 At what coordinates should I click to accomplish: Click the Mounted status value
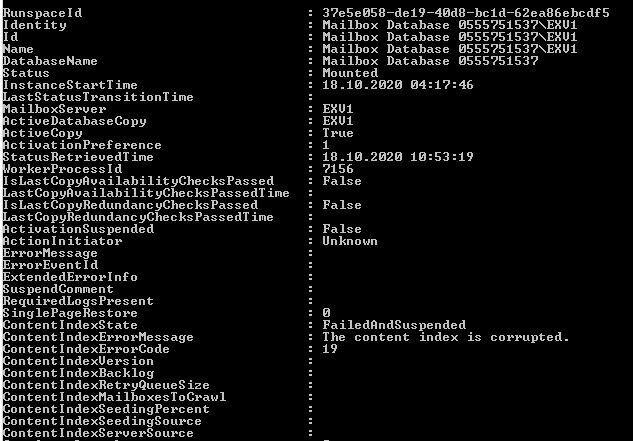[350, 73]
